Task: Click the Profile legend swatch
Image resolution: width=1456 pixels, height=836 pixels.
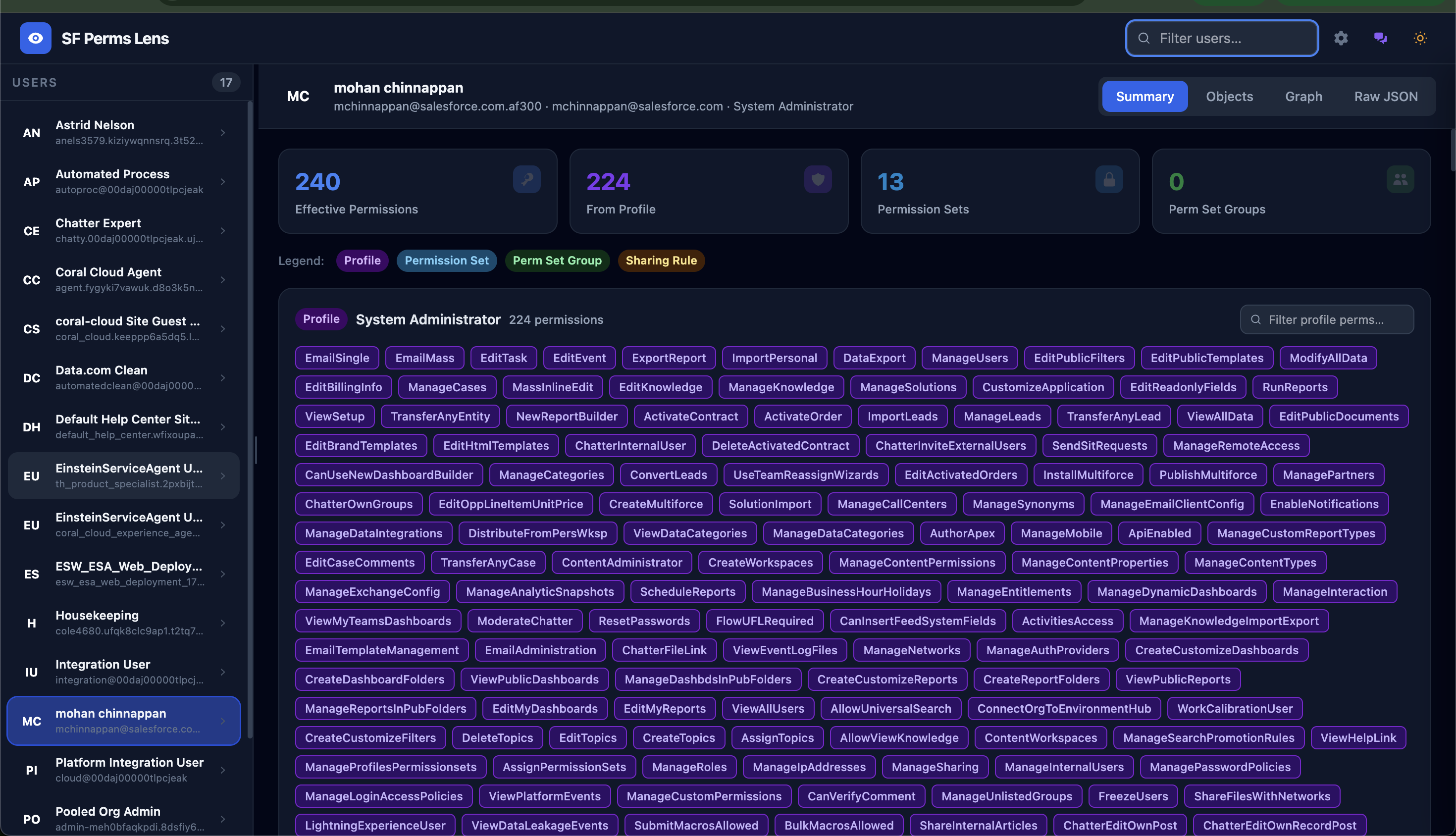Action: pos(363,261)
